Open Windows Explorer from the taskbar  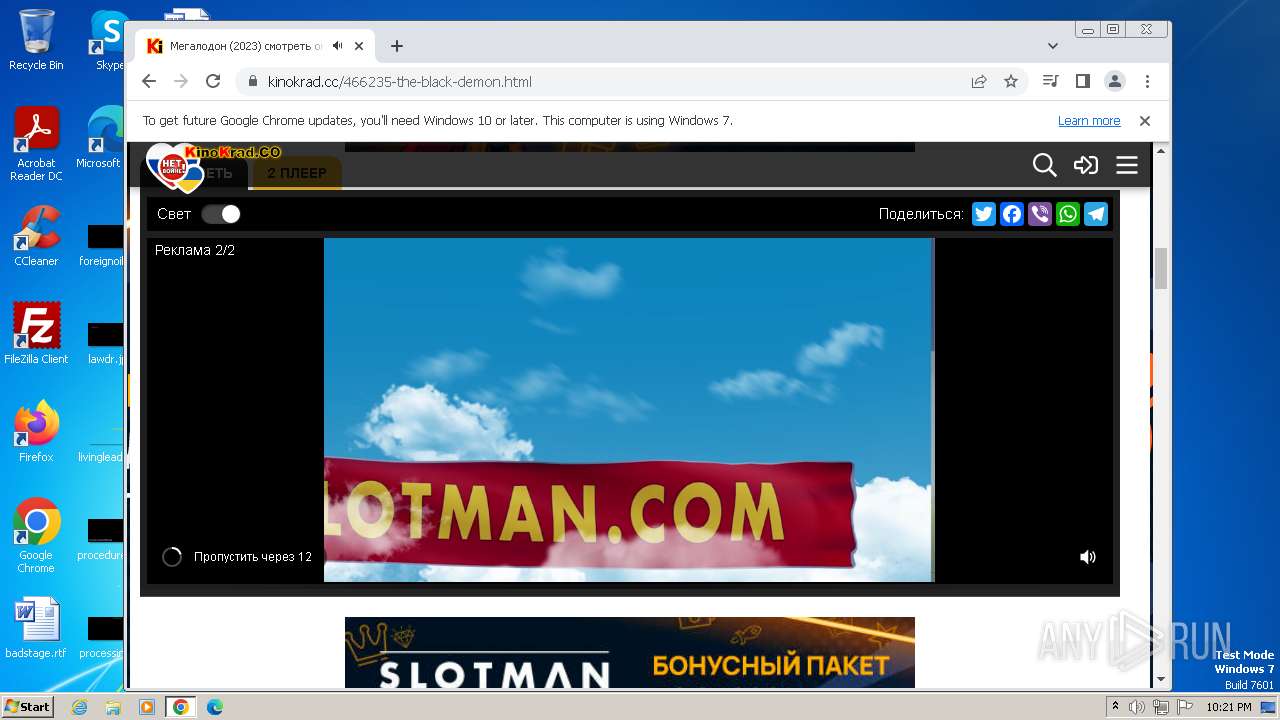113,707
